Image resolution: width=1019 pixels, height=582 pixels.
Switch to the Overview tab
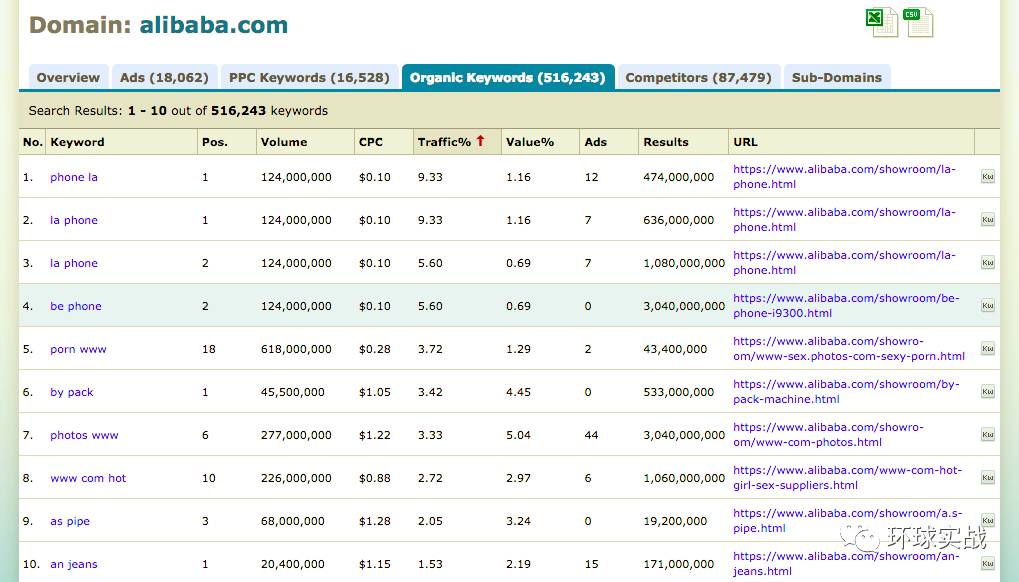[x=68, y=77]
